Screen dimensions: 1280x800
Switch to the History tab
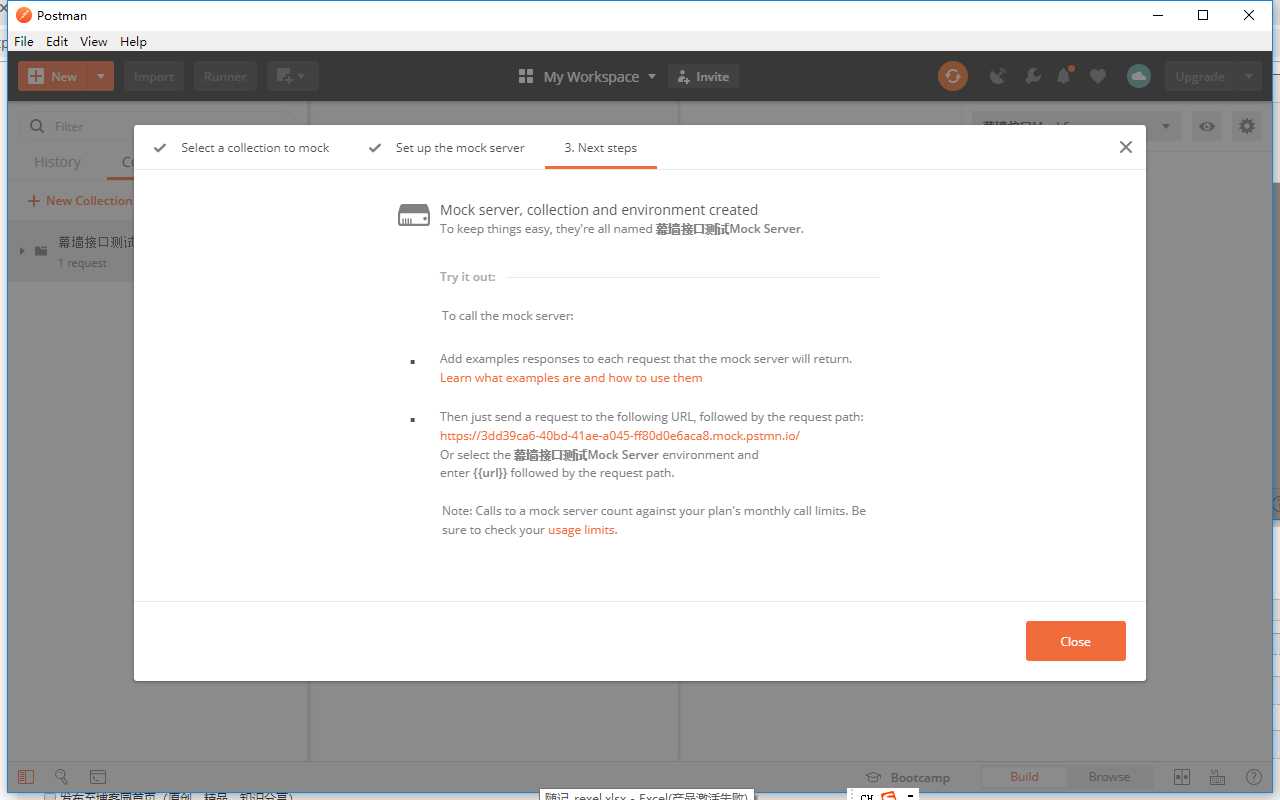coord(57,162)
